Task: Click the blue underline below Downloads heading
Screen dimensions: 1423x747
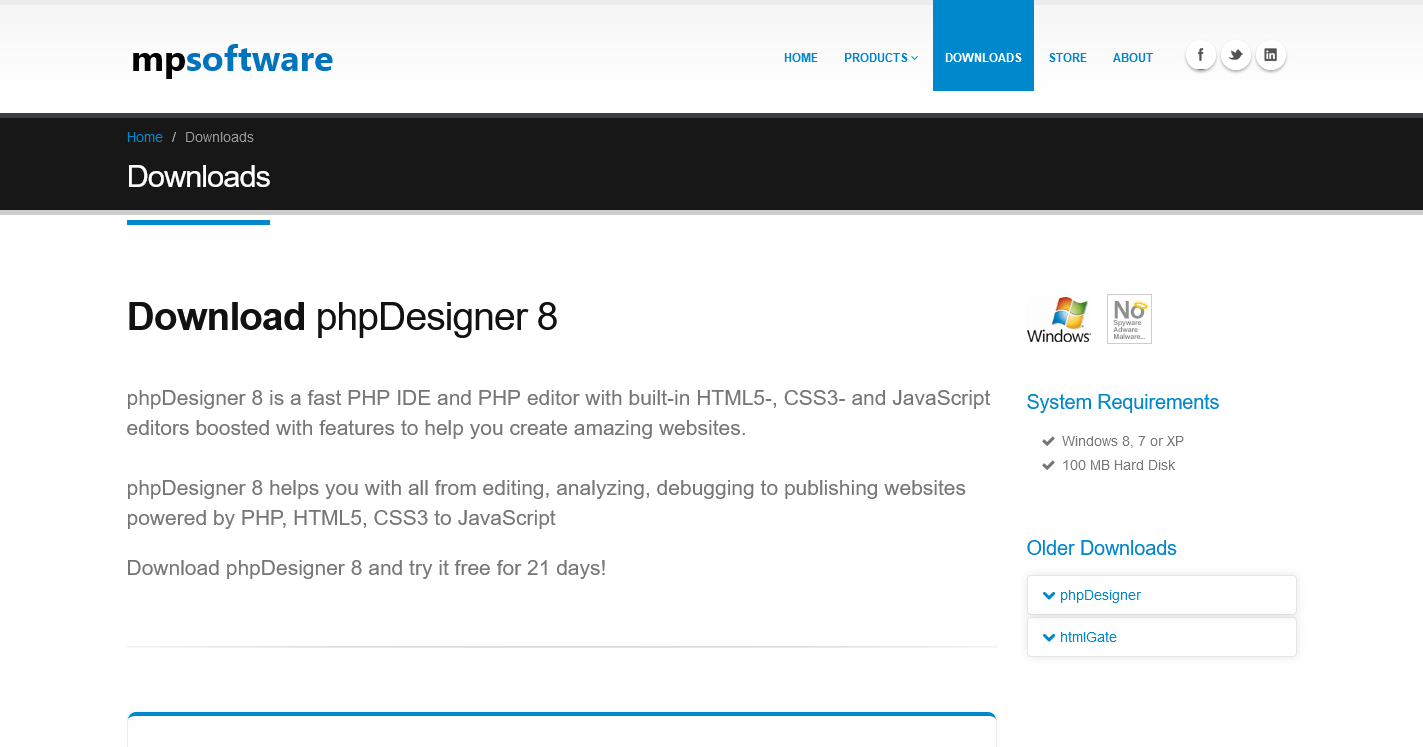Action: pyautogui.click(x=198, y=221)
